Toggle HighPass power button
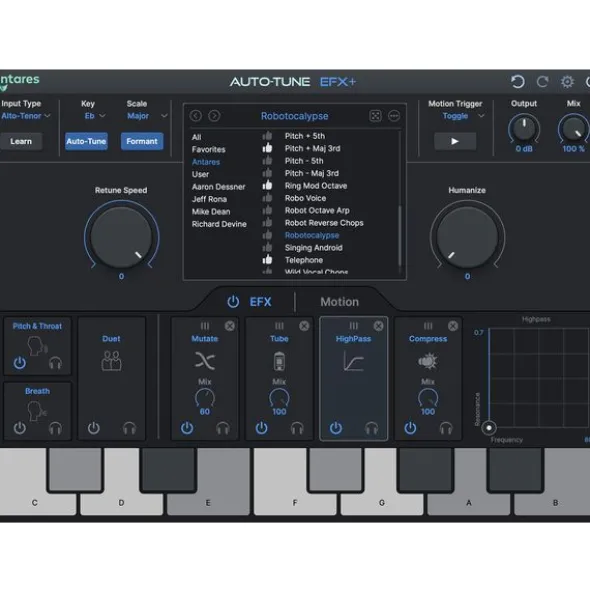Image resolution: width=590 pixels, height=591 pixels. coord(336,428)
